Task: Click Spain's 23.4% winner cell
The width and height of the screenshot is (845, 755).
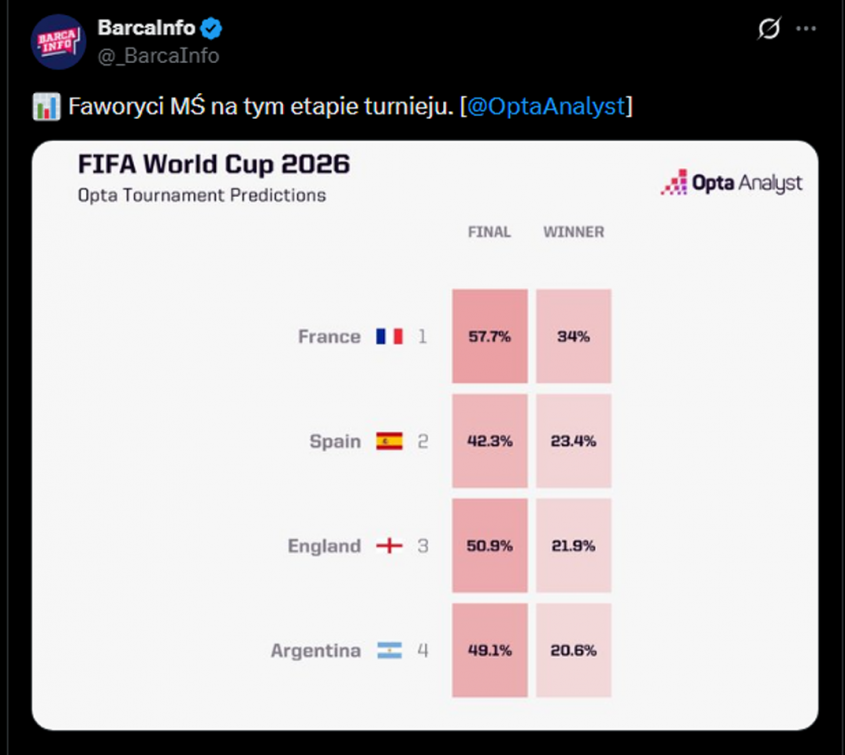Action: coord(573,441)
